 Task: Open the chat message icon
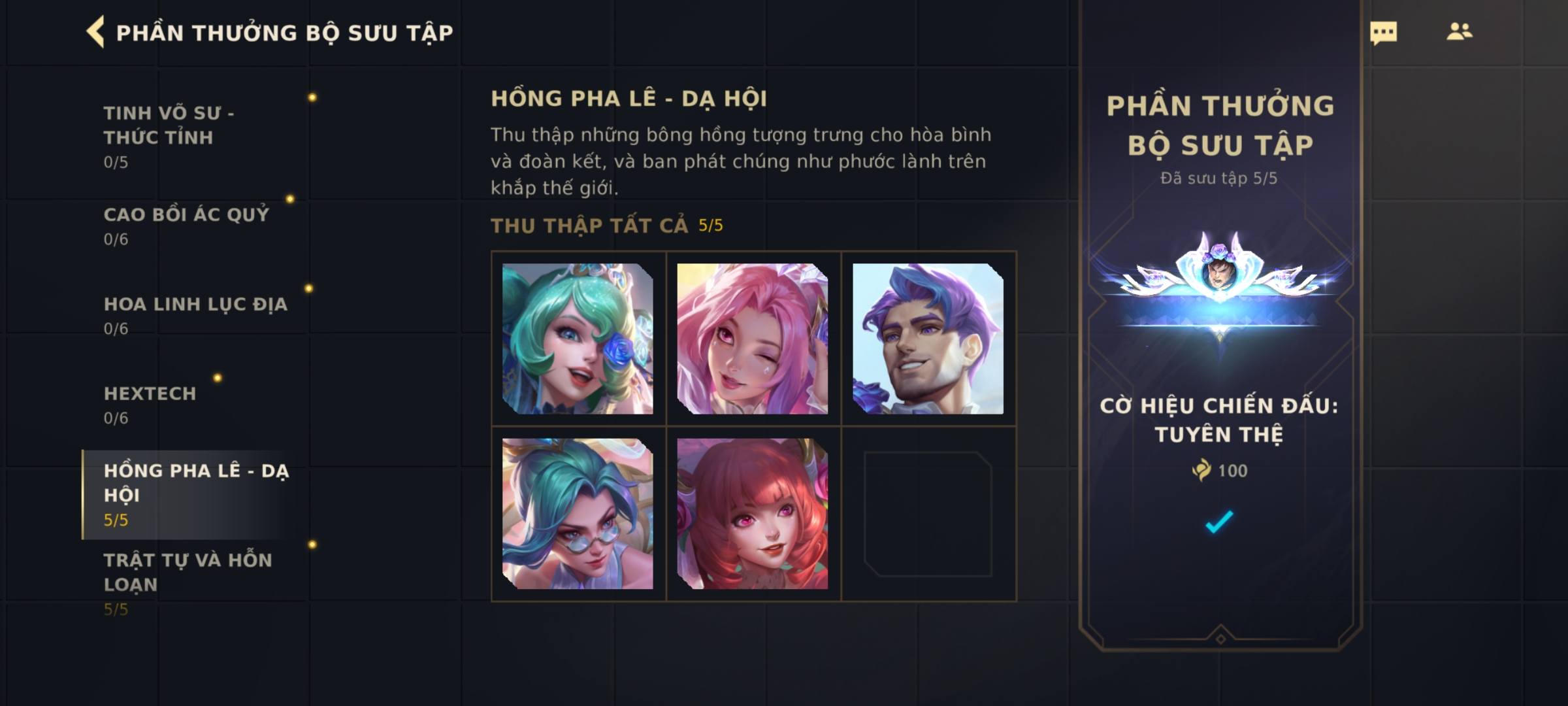pyautogui.click(x=1383, y=33)
